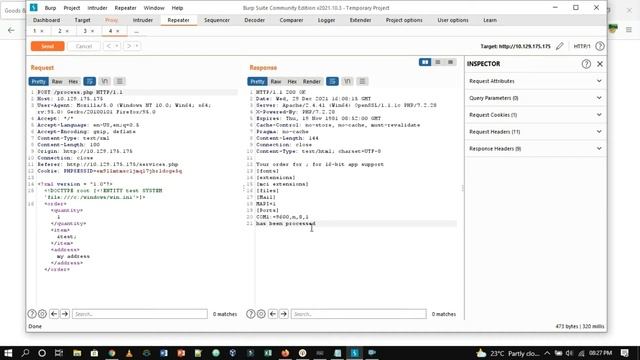Open the Help menu
This screenshot has height=360, width=640.
coord(177,8)
